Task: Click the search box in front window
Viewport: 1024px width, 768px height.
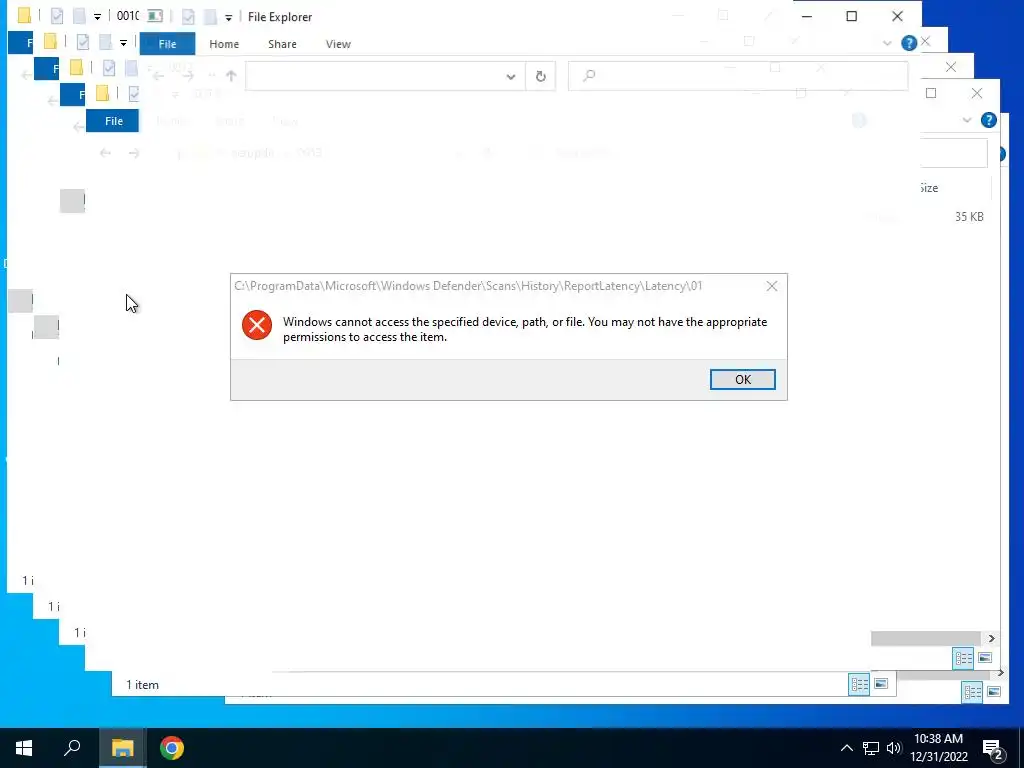Action: pyautogui.click(x=738, y=76)
